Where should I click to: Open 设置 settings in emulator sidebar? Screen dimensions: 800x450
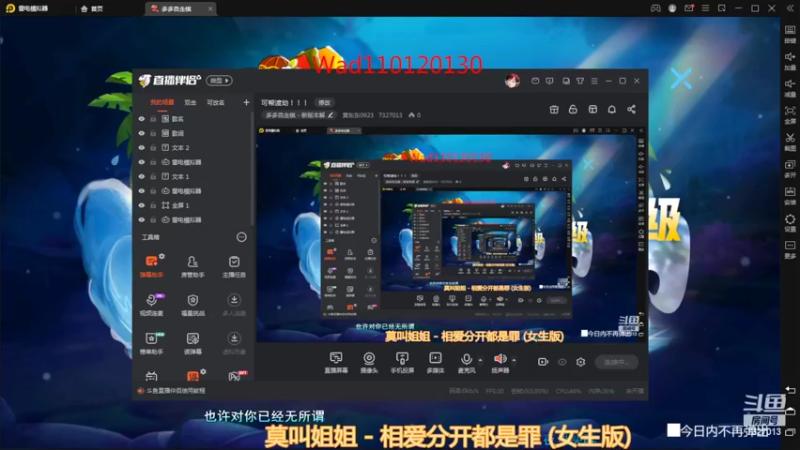point(790,223)
